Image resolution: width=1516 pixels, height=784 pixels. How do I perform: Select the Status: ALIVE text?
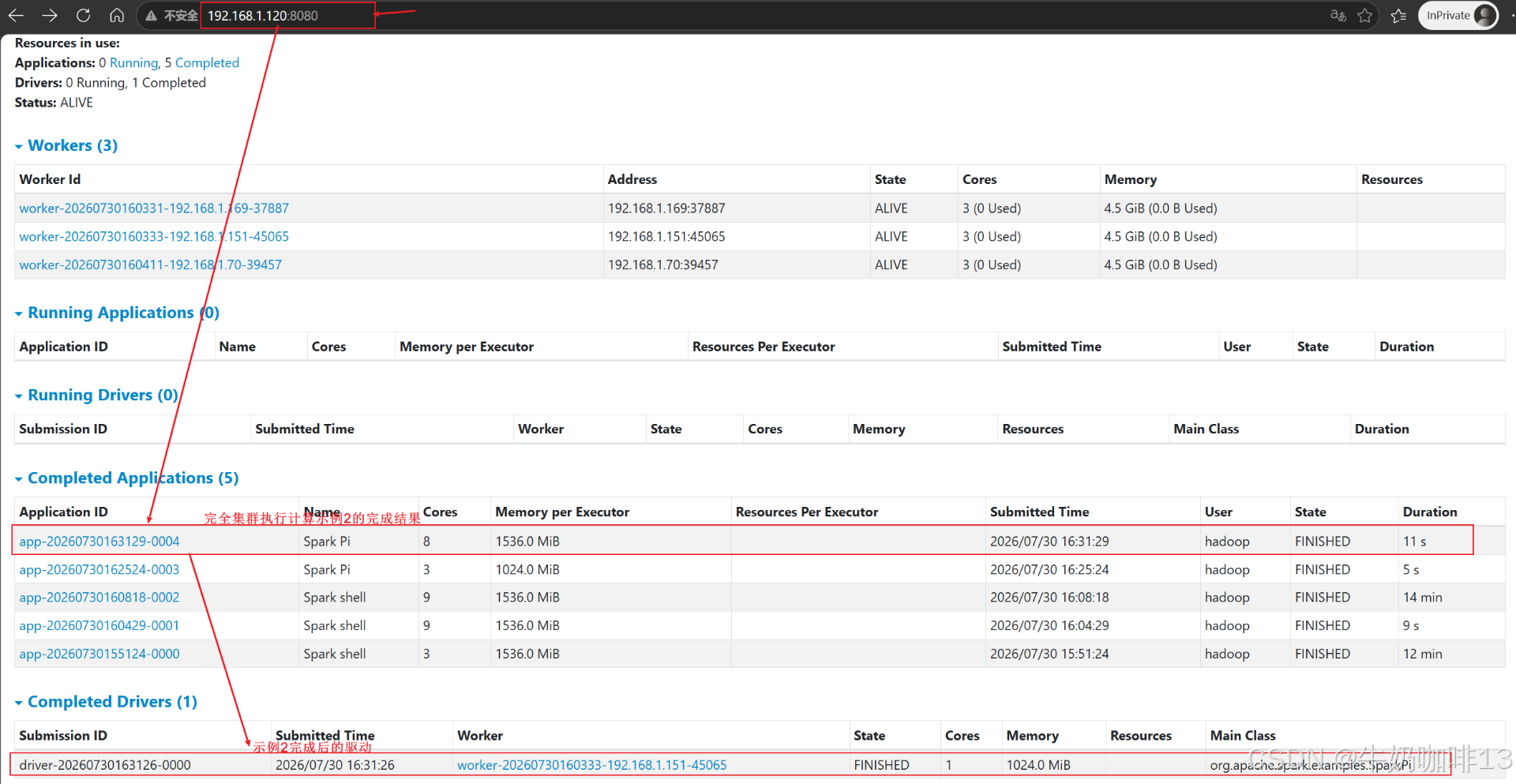(54, 103)
